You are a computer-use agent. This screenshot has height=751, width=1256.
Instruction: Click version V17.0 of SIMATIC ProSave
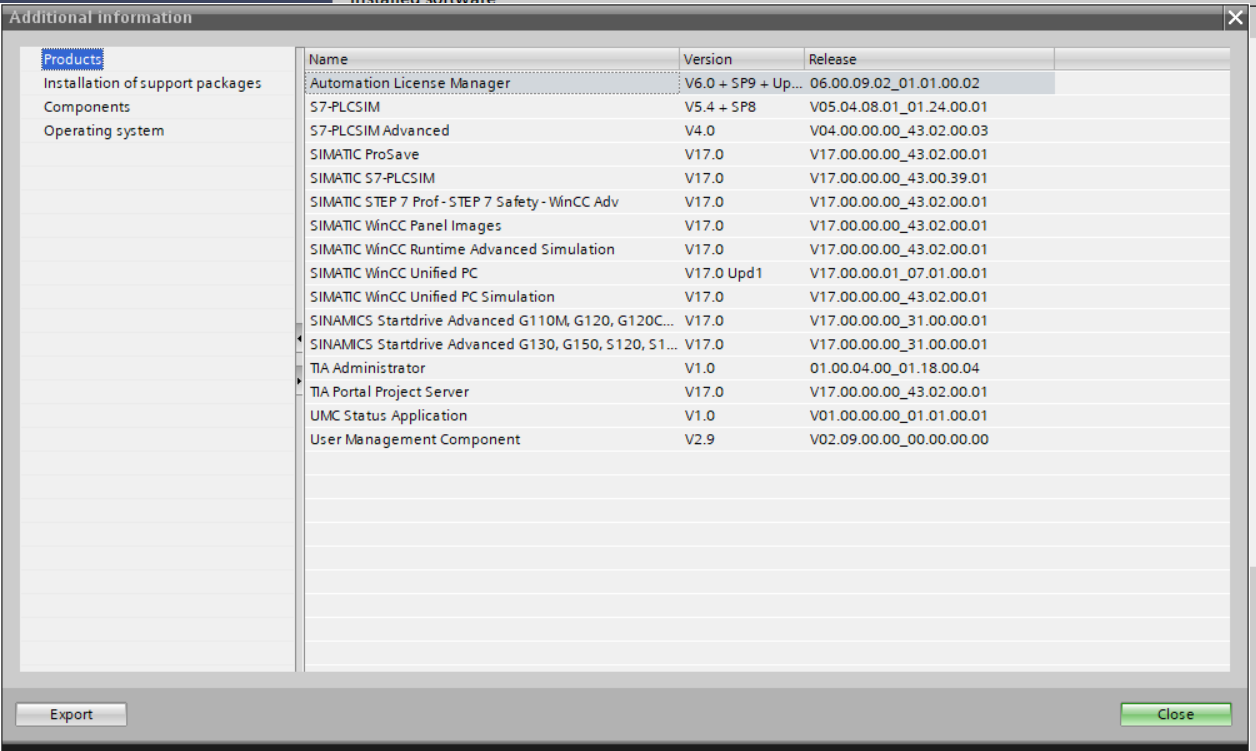[743, 155]
